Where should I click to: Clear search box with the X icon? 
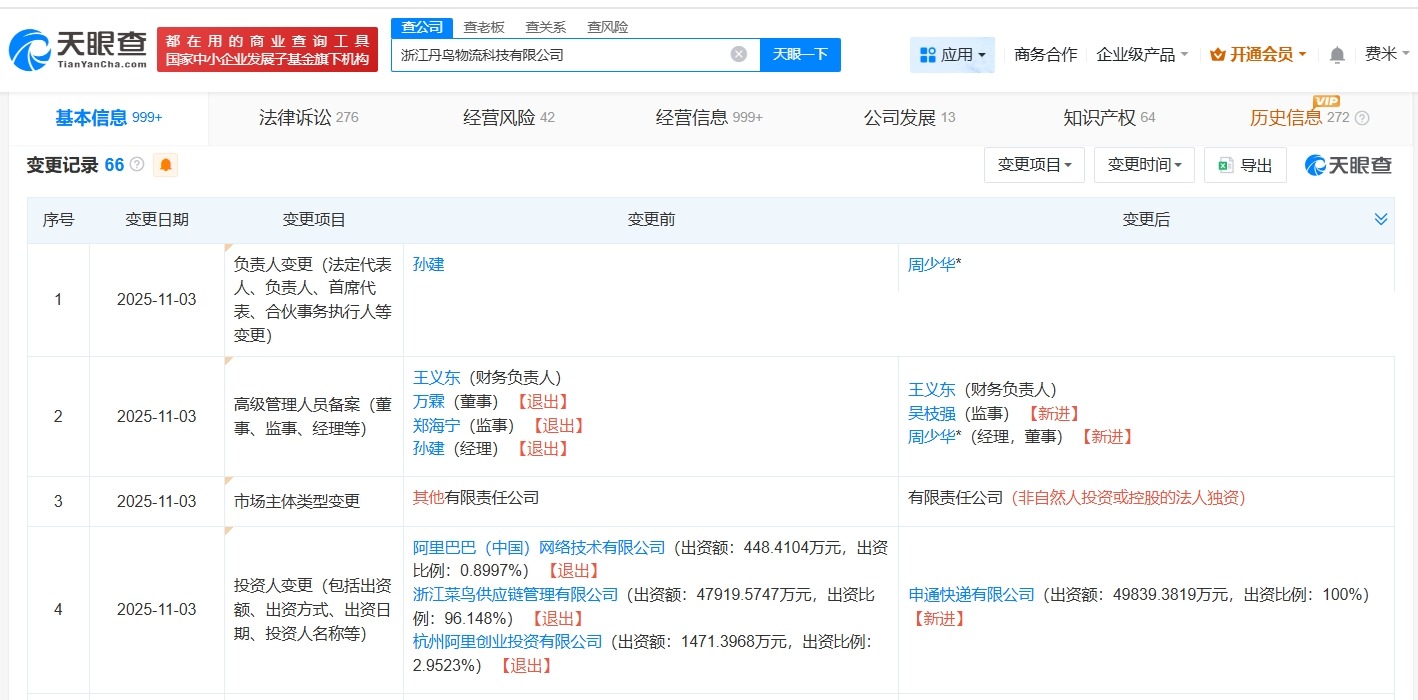[x=738, y=54]
